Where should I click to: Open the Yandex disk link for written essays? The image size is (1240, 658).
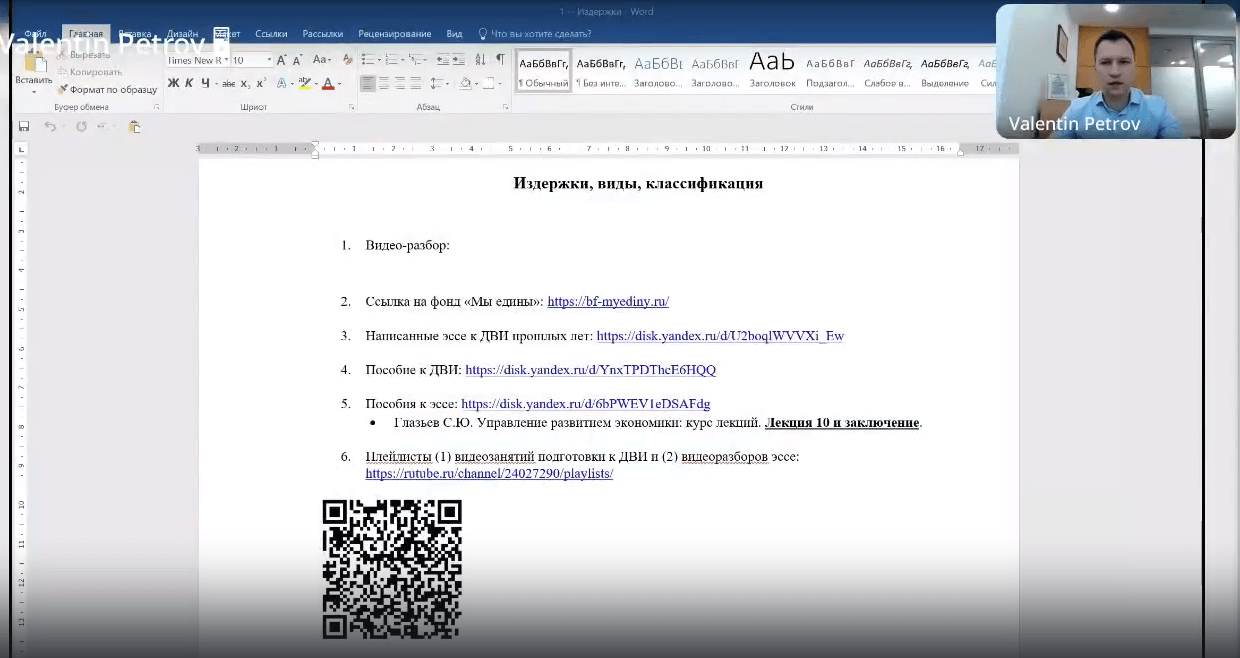click(x=720, y=336)
